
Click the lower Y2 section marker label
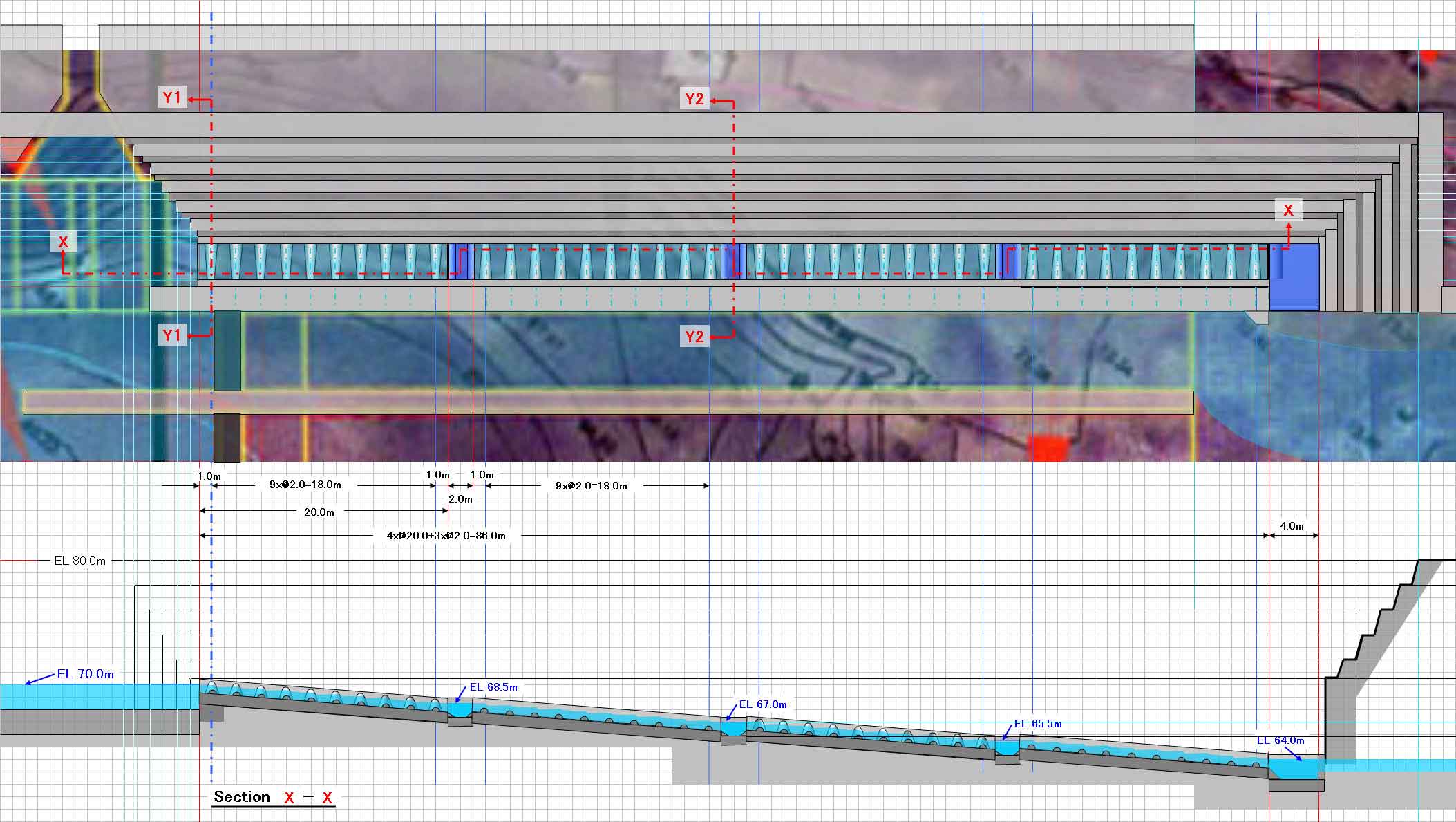694,337
